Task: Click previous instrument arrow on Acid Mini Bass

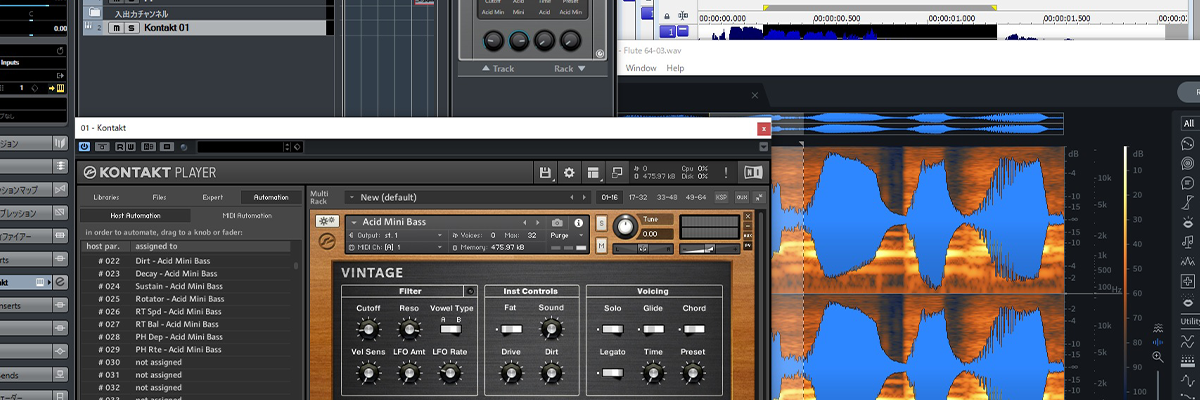Action: (525, 222)
